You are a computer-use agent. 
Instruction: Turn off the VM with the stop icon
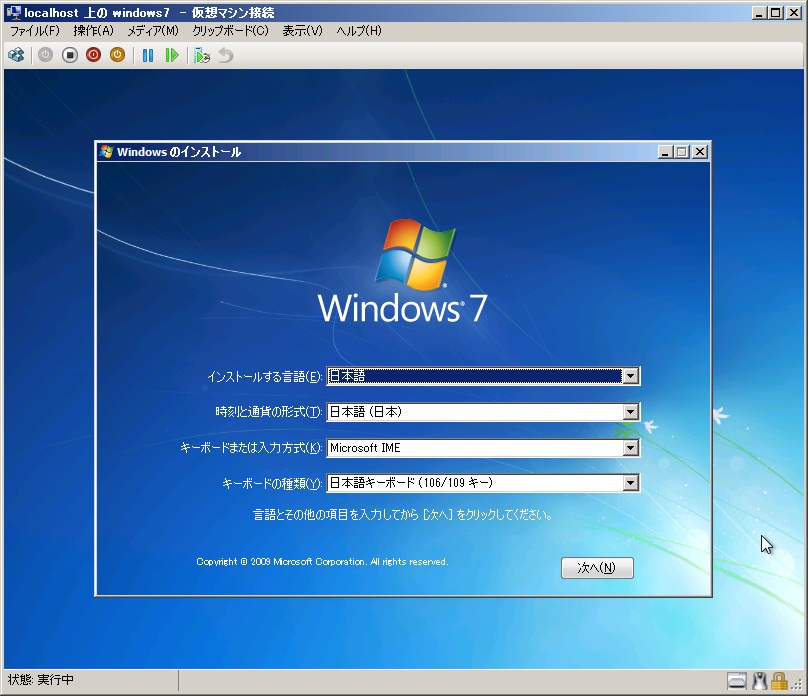click(70, 55)
